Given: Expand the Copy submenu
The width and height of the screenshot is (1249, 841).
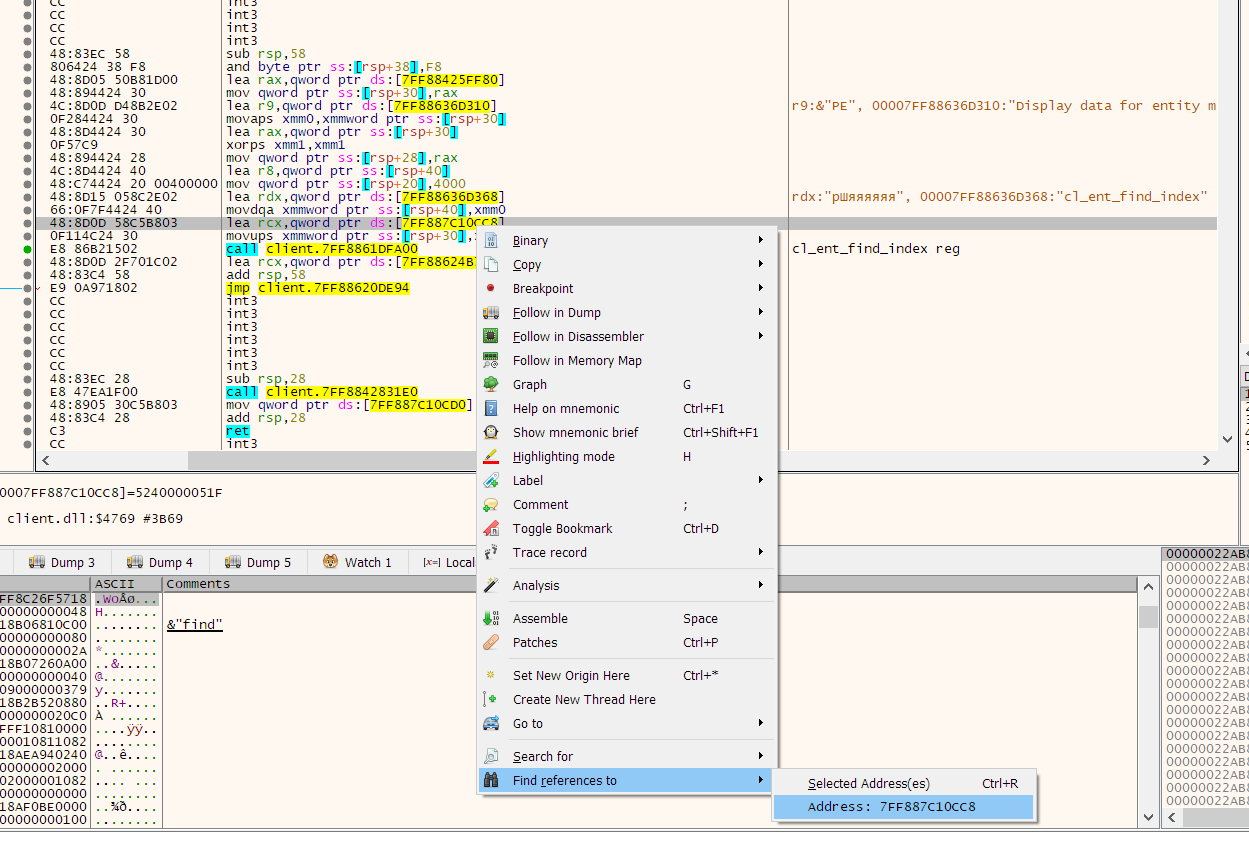Looking at the screenshot, I should pos(761,264).
